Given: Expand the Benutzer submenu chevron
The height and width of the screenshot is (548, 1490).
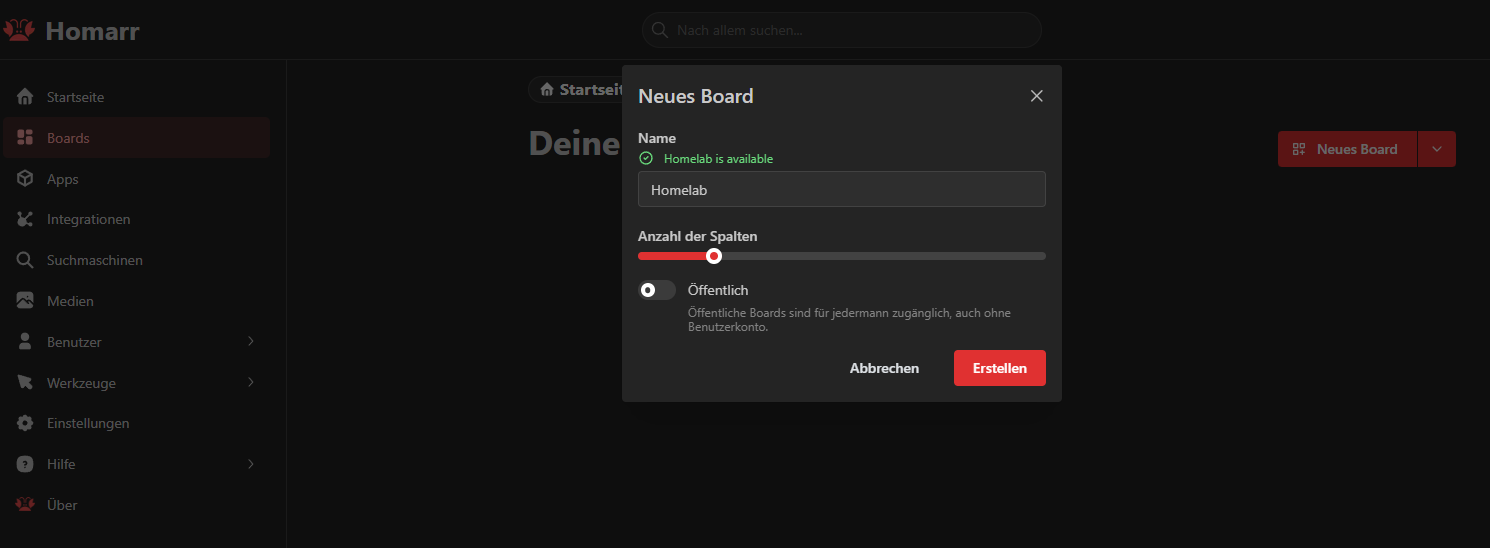Looking at the screenshot, I should (251, 342).
